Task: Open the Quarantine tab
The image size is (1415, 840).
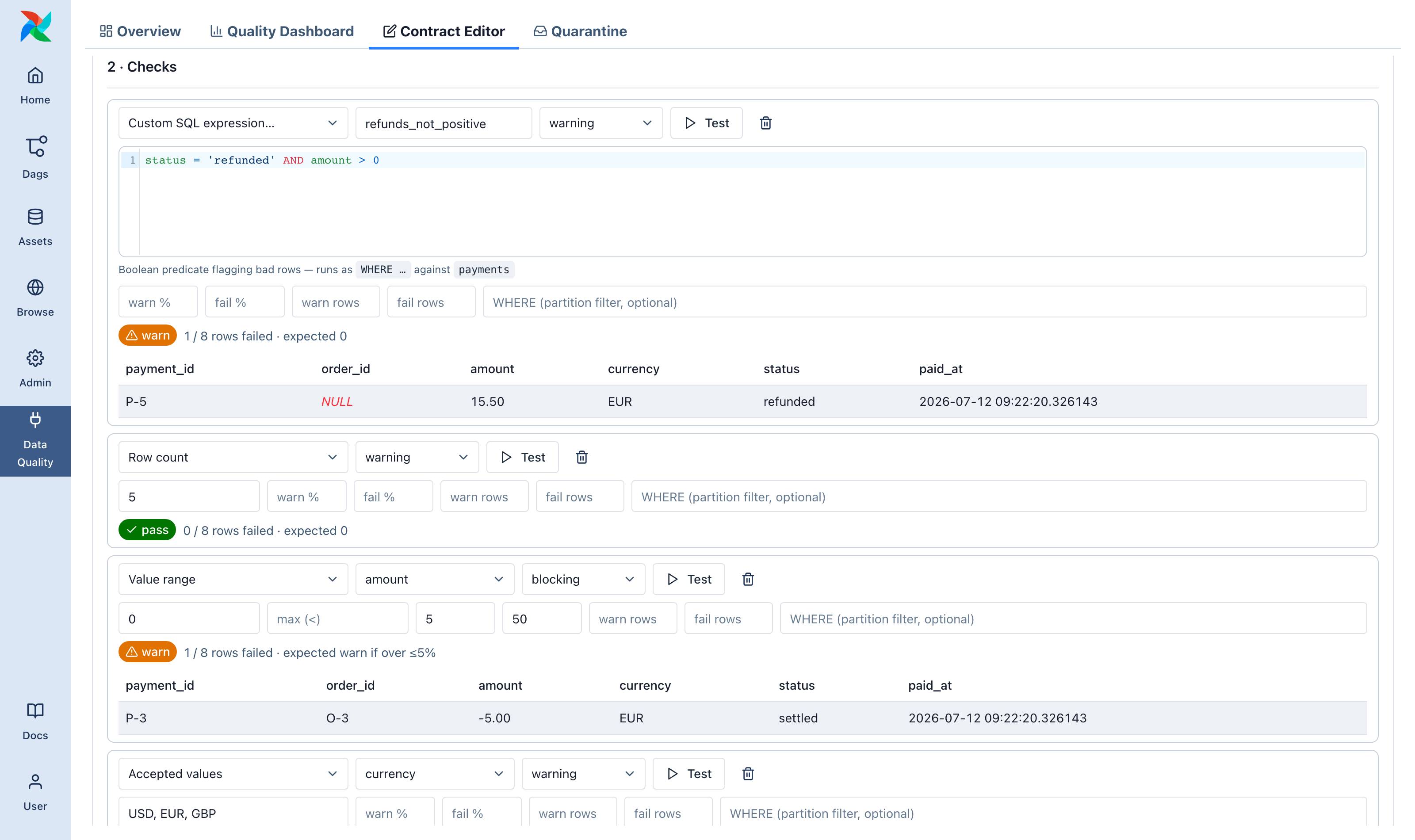Action: [580, 31]
